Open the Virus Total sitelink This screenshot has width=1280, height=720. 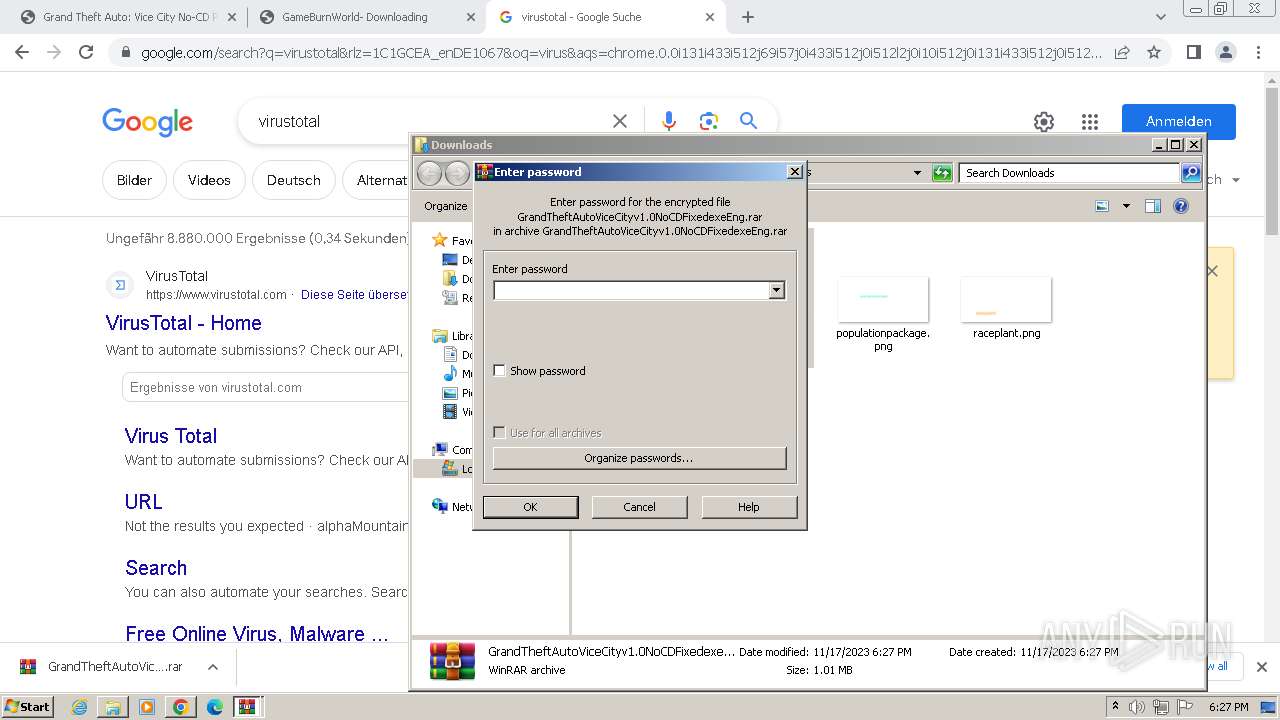pyautogui.click(x=171, y=436)
